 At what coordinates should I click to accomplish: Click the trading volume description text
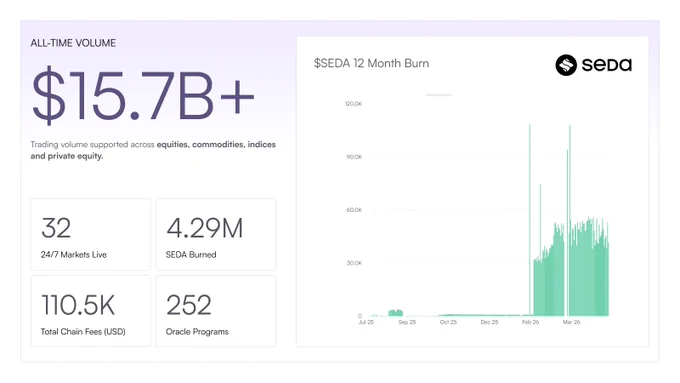click(153, 150)
